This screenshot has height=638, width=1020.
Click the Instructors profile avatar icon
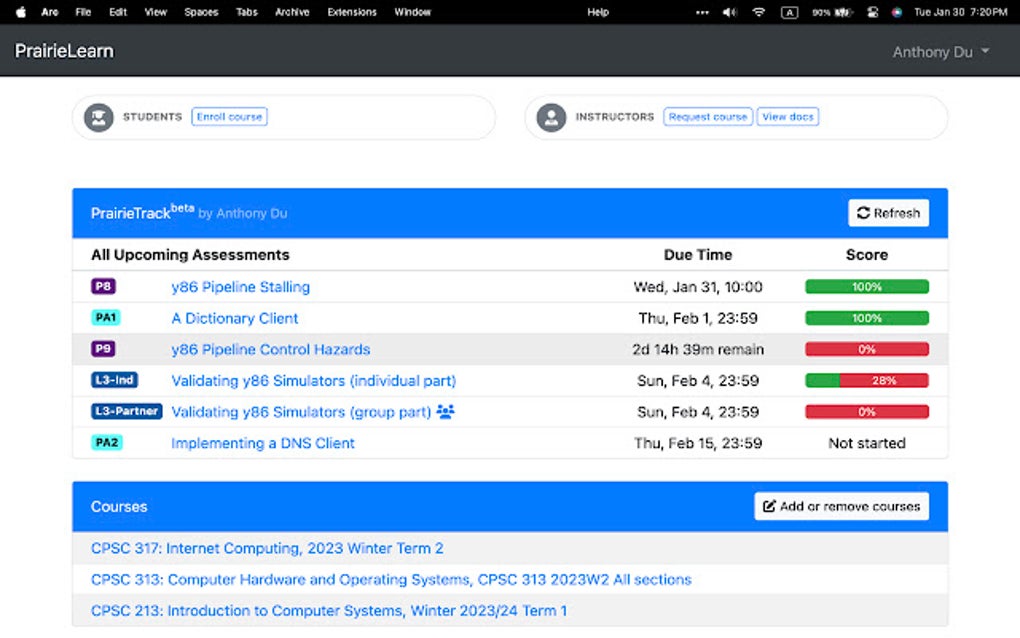(551, 117)
